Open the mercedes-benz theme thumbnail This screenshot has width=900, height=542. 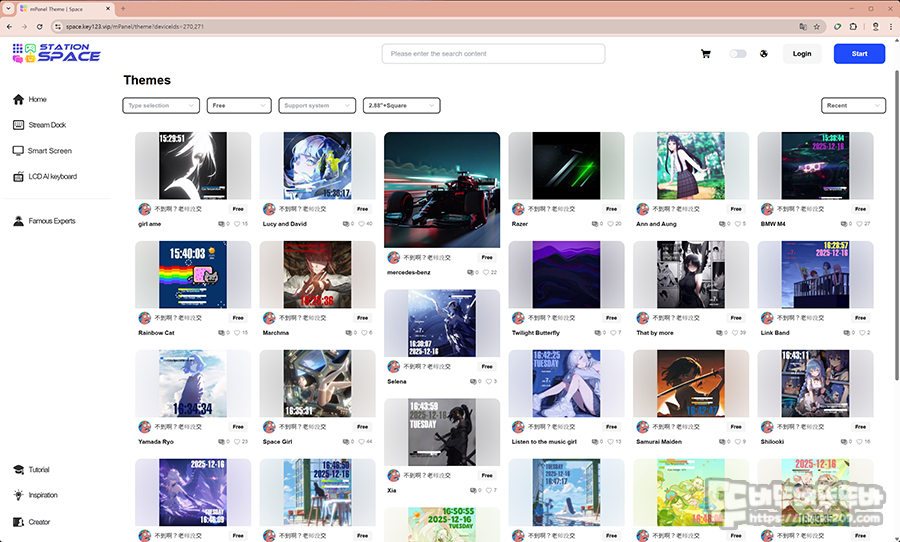pyautogui.click(x=442, y=189)
